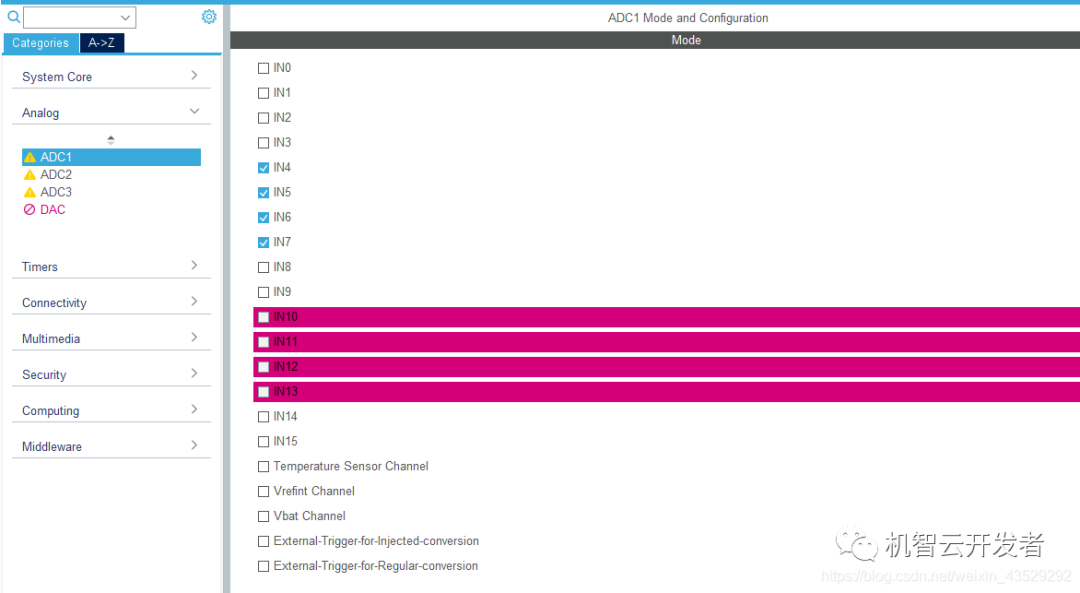Expand the Computing category
Image resolution: width=1080 pixels, height=593 pixels.
coord(111,410)
